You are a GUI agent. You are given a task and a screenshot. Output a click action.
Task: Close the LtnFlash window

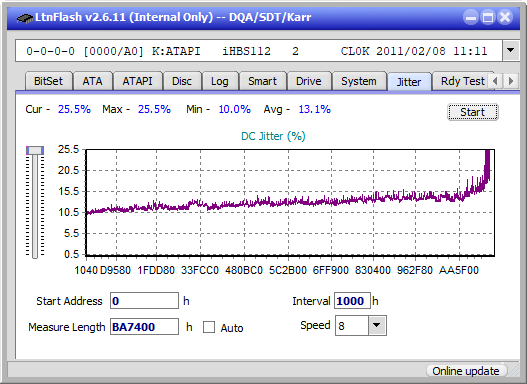505,17
